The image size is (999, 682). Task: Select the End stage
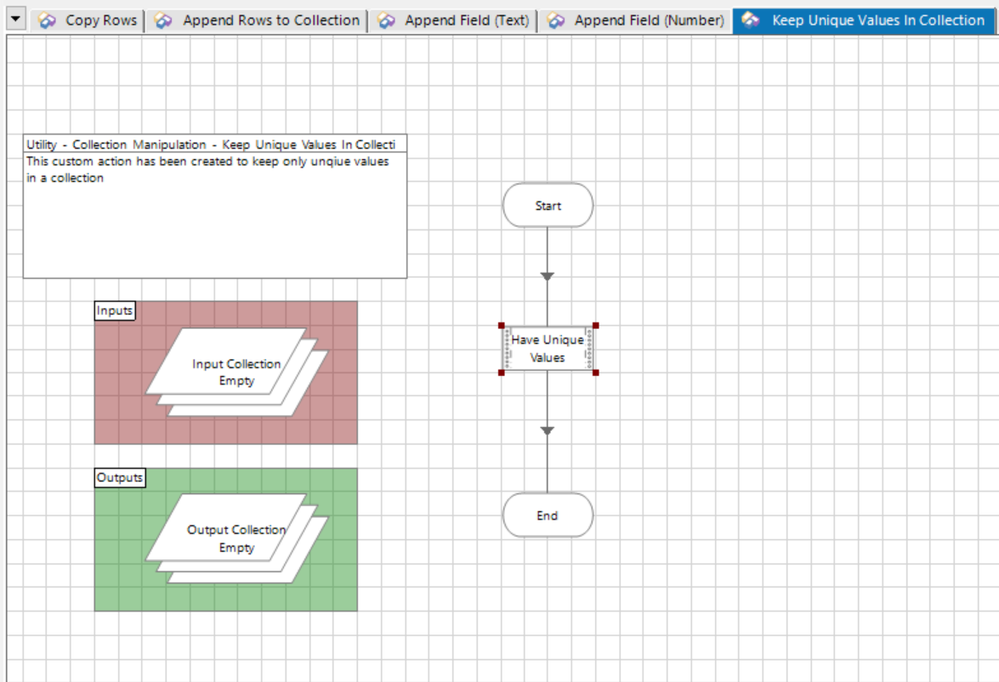point(547,516)
